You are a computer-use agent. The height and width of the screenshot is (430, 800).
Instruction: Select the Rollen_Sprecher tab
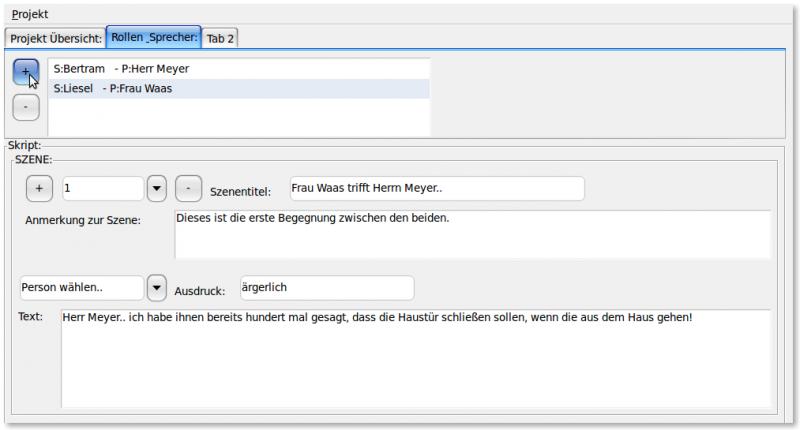pyautogui.click(x=154, y=38)
